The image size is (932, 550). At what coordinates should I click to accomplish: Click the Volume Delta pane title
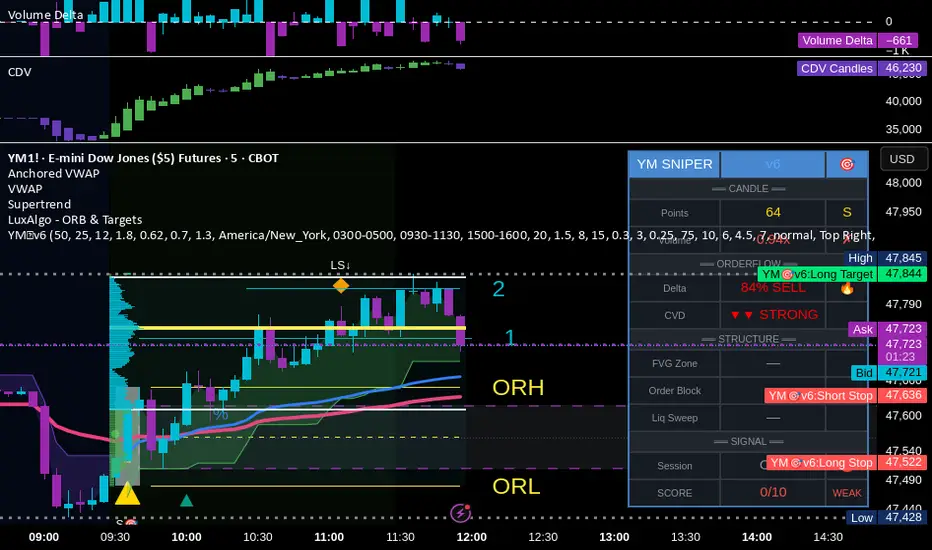tap(45, 15)
